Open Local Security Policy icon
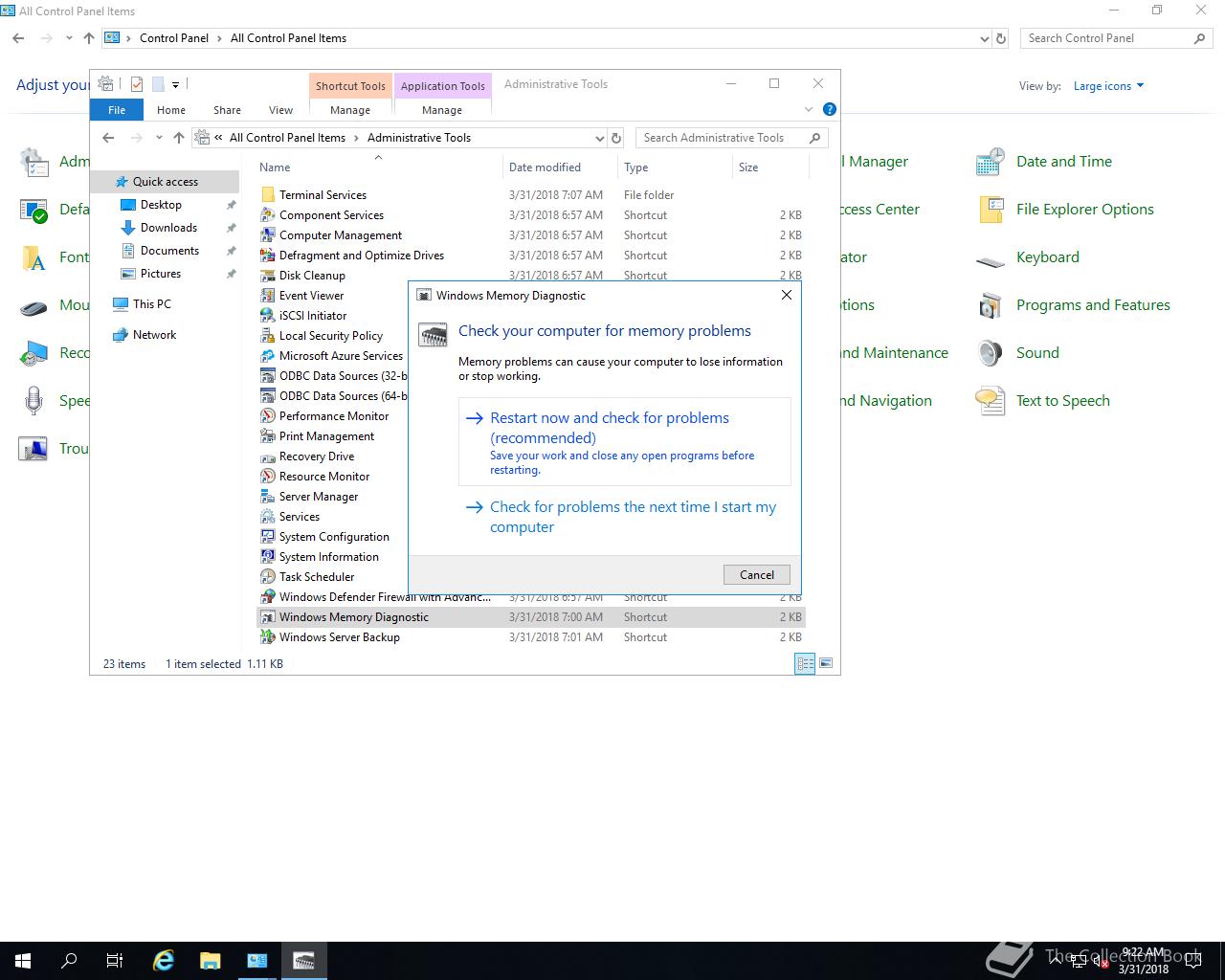The image size is (1225, 980). click(x=268, y=336)
